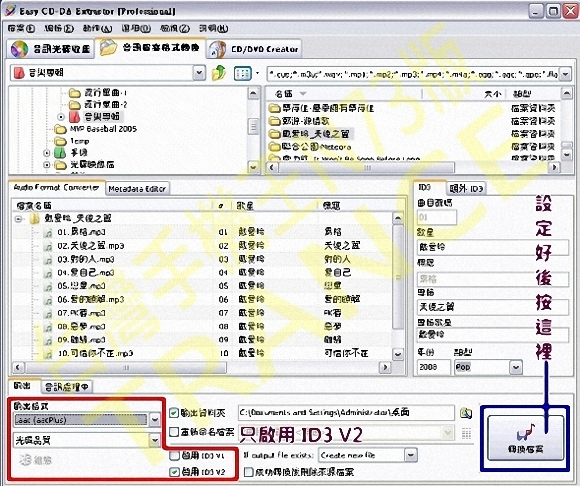Click the audio CD disc tab icon

(20, 49)
